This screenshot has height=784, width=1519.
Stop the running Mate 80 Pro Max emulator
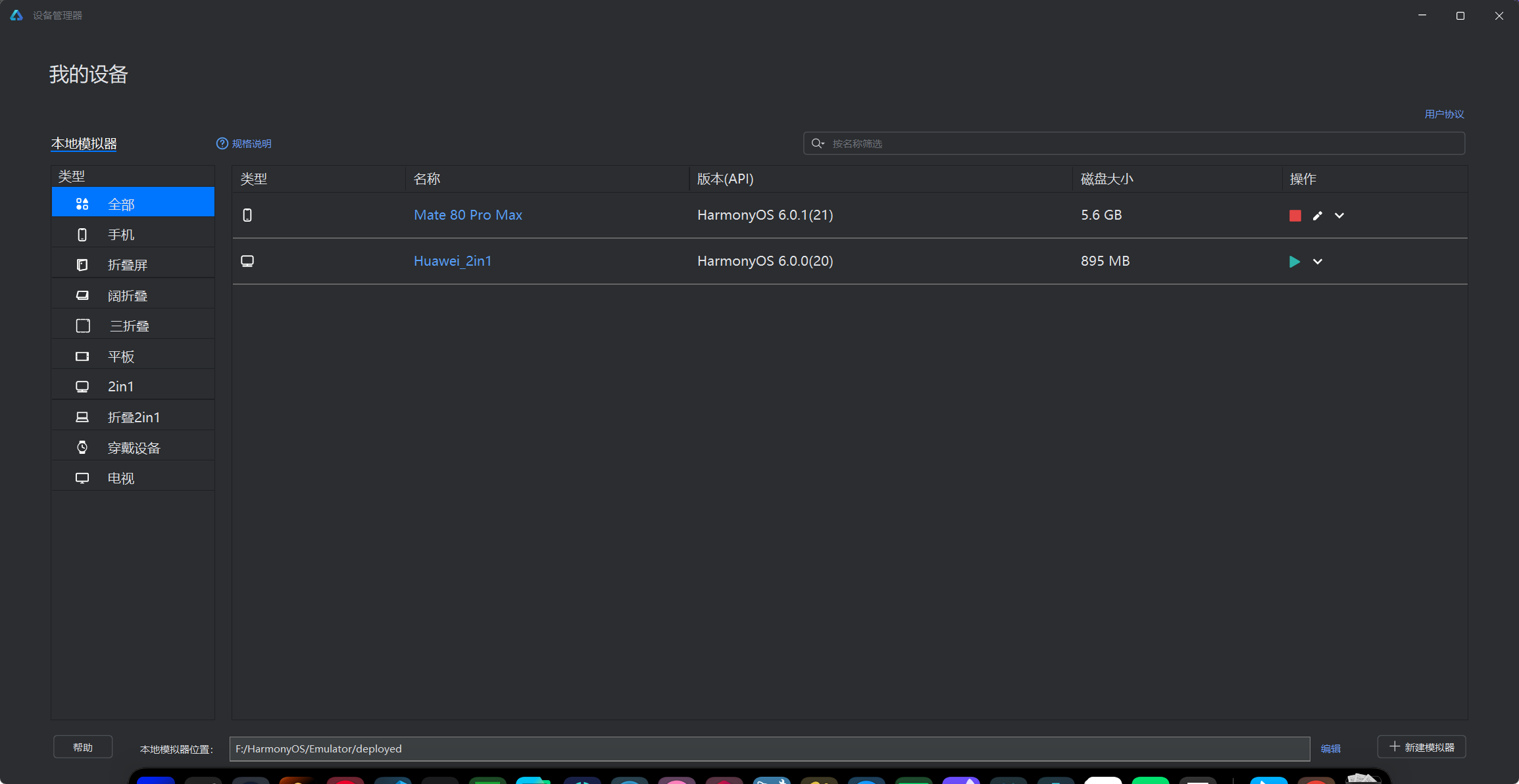click(1295, 216)
